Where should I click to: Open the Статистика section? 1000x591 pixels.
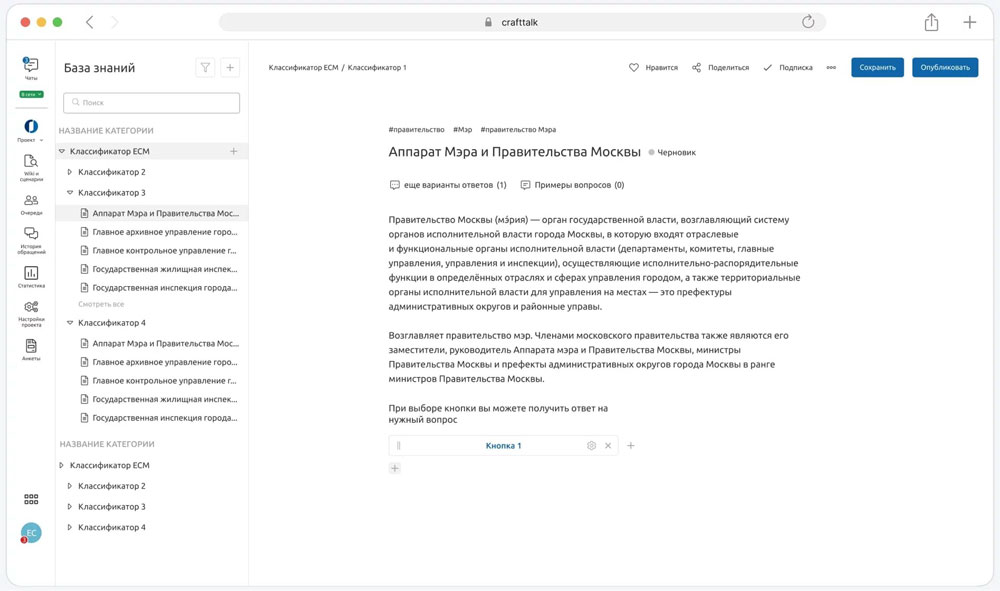click(x=31, y=277)
